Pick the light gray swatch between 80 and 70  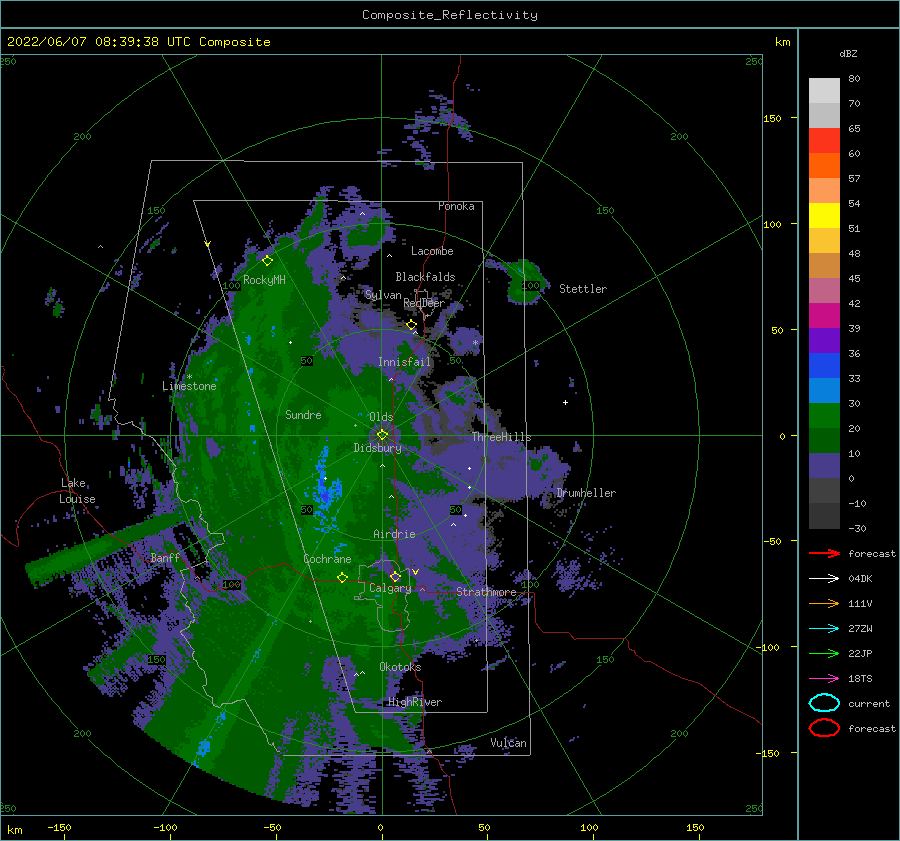pos(824,90)
